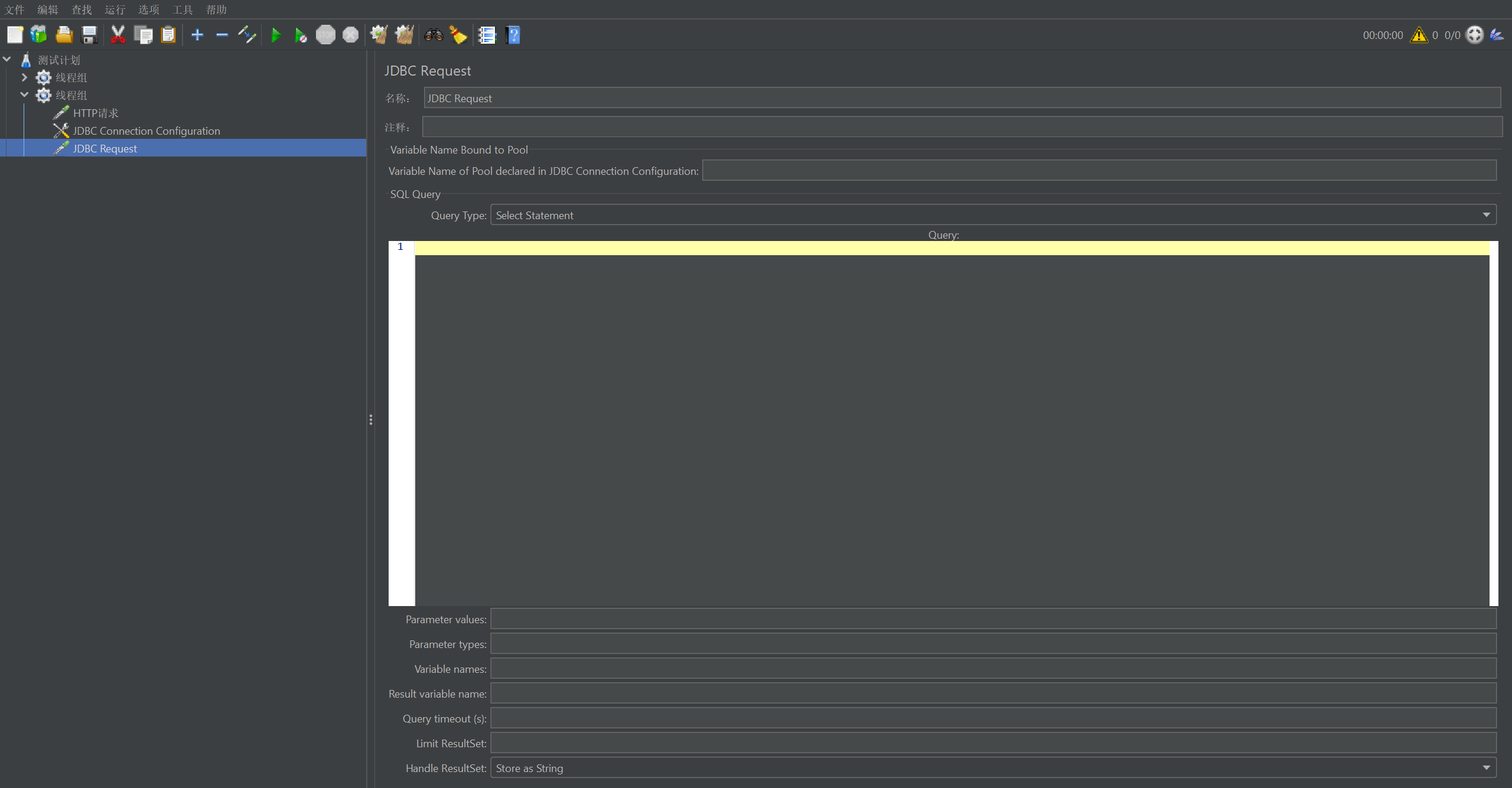Viewport: 1512px width, 788px height.
Task: Focus the Variable names field
Action: (993, 669)
